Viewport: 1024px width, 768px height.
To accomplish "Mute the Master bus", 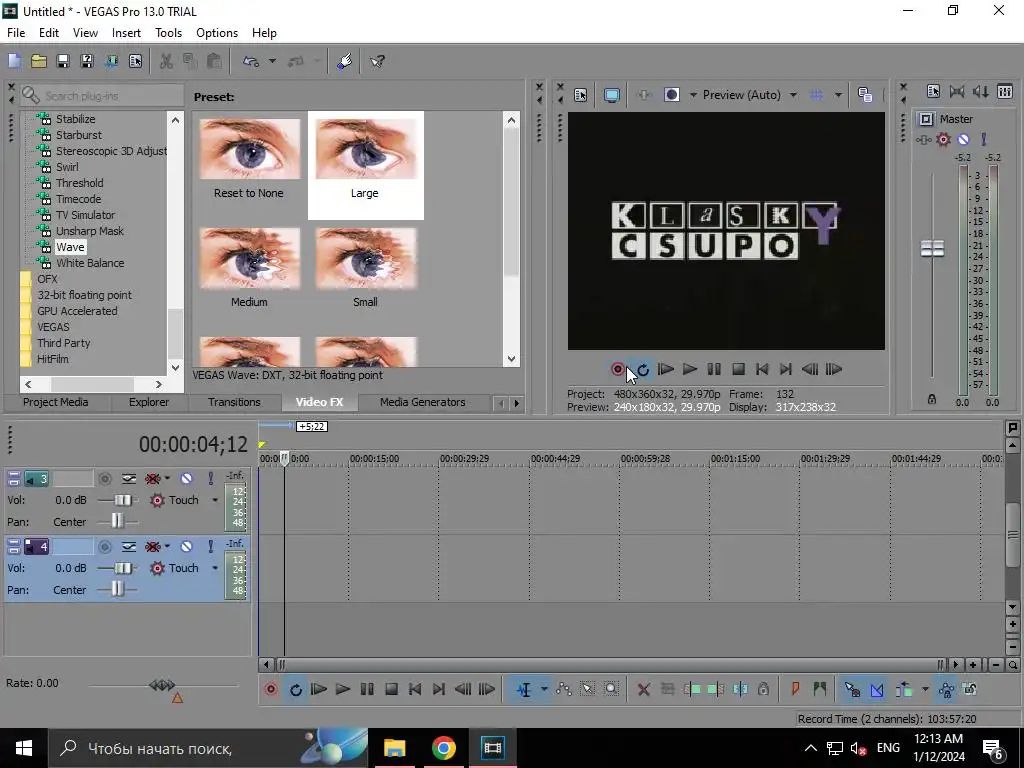I will [963, 139].
